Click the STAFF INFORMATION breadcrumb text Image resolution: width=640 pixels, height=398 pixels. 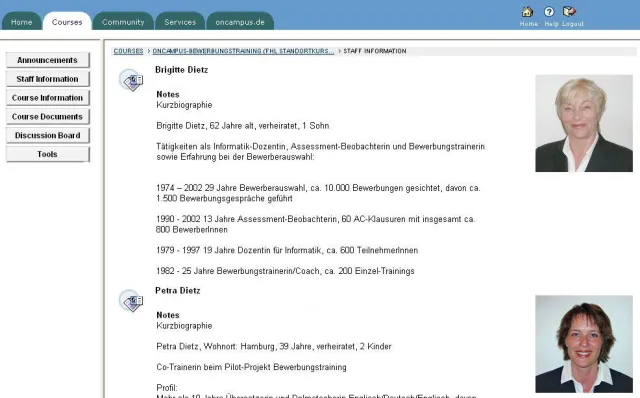pyautogui.click(x=375, y=51)
